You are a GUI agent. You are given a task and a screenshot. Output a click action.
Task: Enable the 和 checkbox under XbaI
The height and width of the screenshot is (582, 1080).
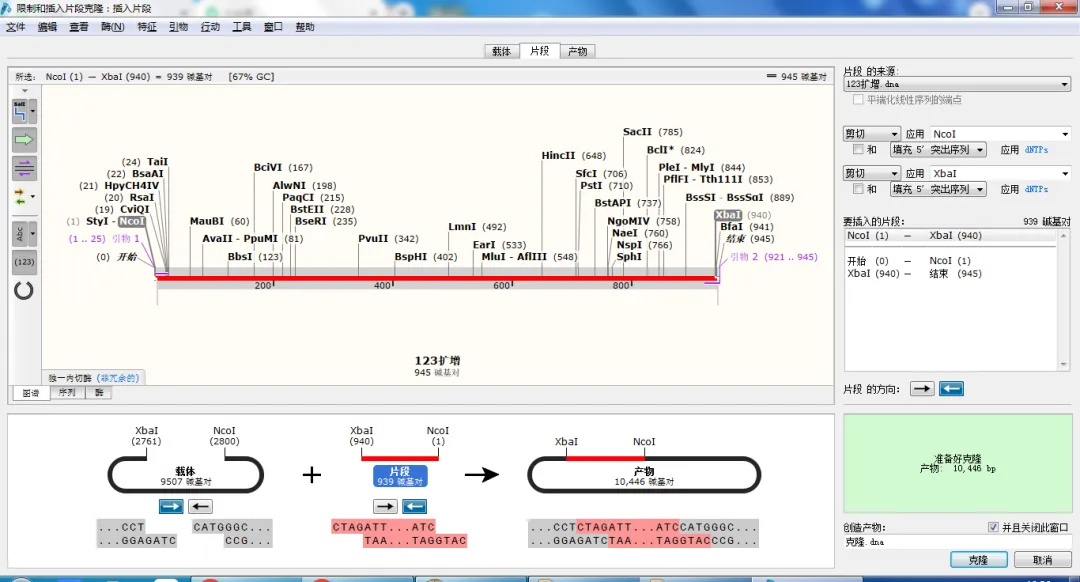point(857,189)
